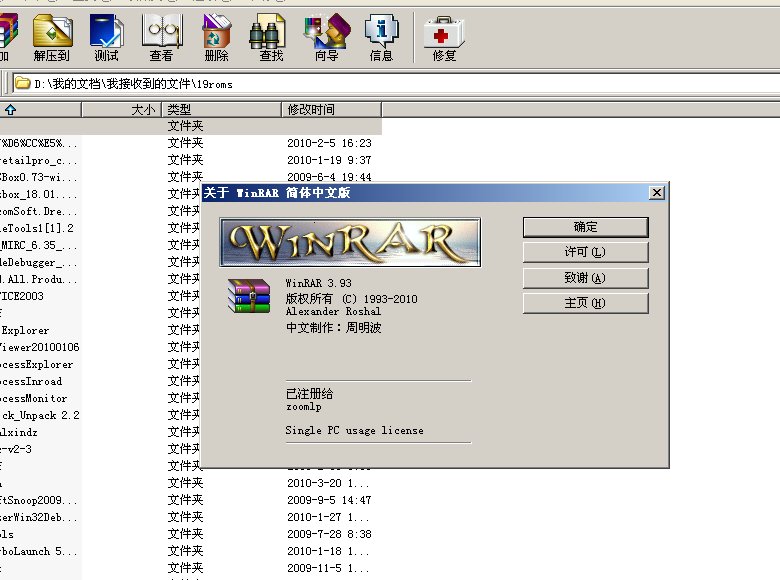Open the View (查看) toolbar icon
This screenshot has height=580, width=780.
coord(161,37)
